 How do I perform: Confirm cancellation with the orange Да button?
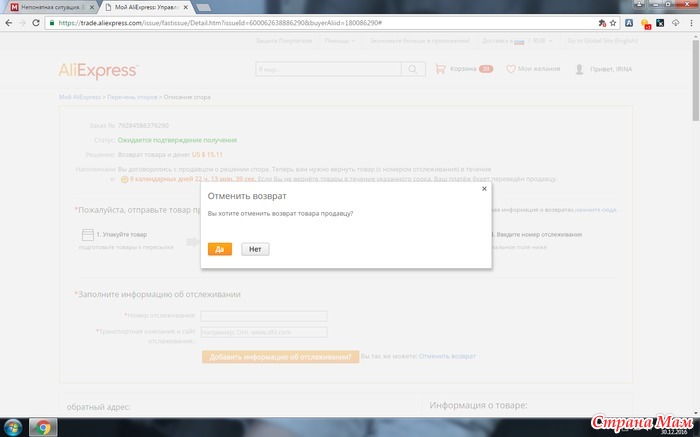pos(220,249)
